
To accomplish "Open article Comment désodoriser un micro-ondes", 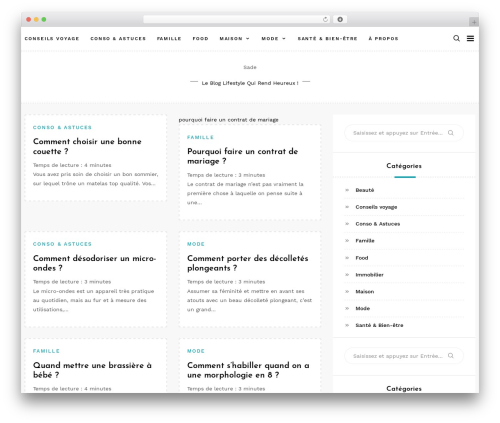I will click(x=94, y=263).
